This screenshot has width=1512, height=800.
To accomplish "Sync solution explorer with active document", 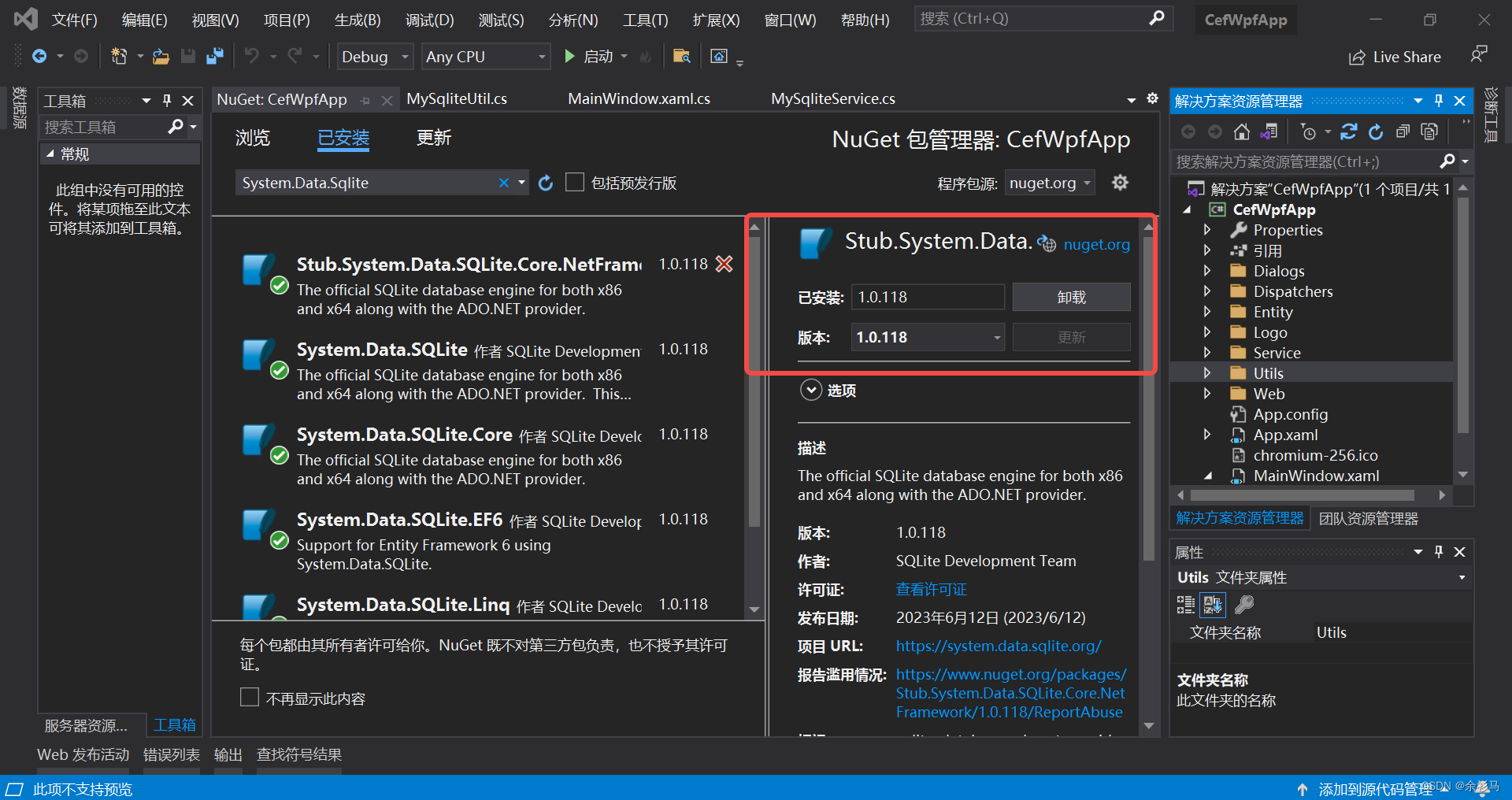I will pyautogui.click(x=1269, y=131).
